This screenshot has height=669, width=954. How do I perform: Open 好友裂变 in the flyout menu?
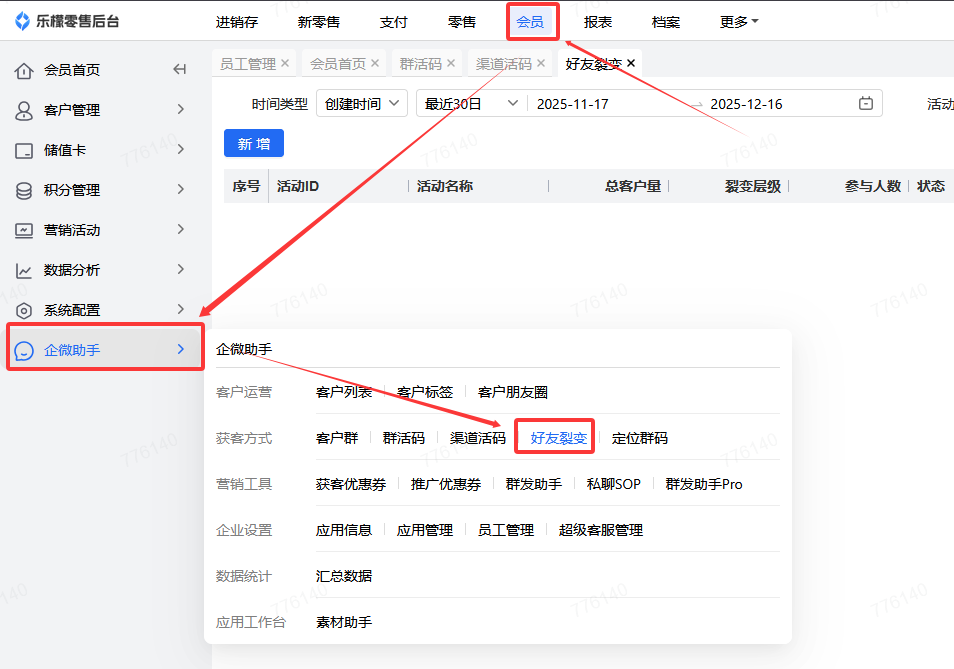tap(559, 438)
